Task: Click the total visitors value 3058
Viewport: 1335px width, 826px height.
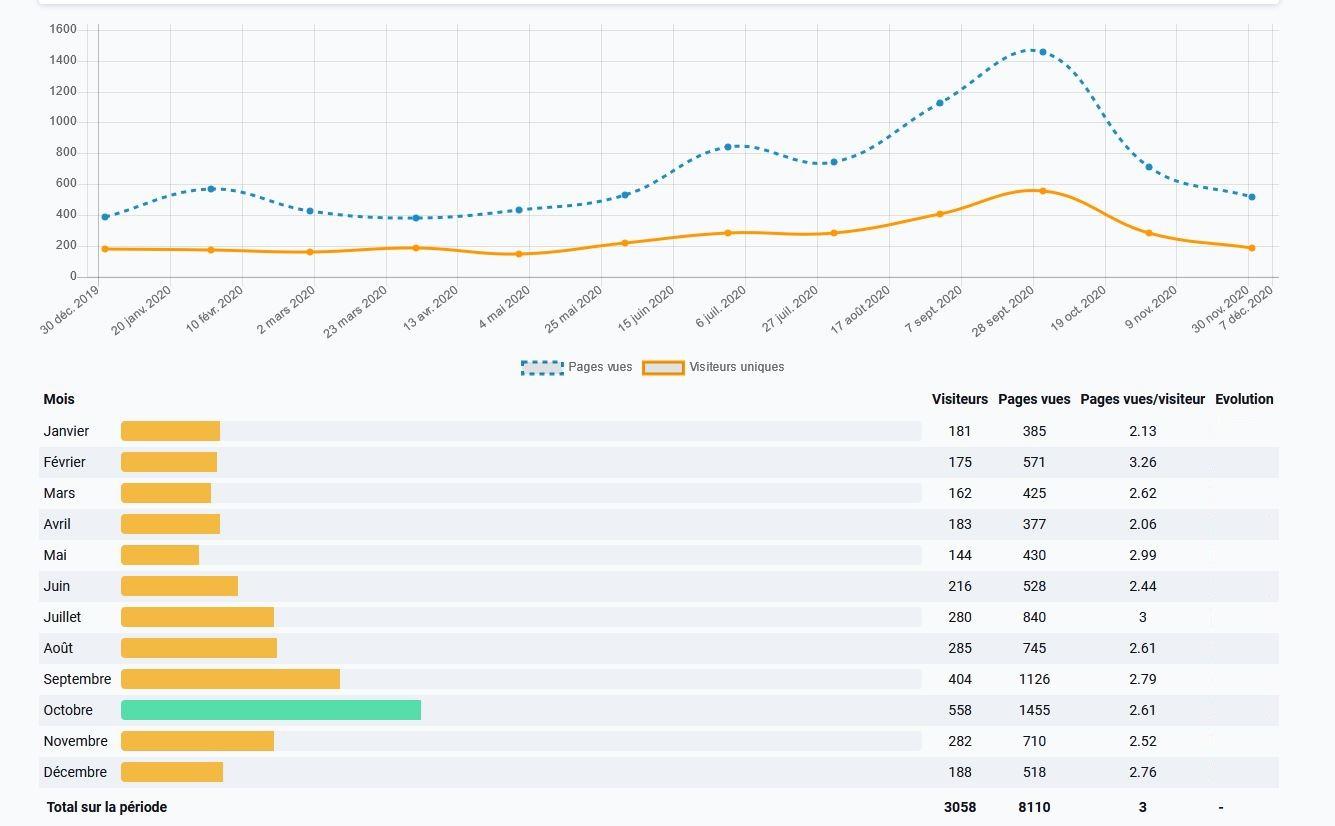Action: [960, 807]
